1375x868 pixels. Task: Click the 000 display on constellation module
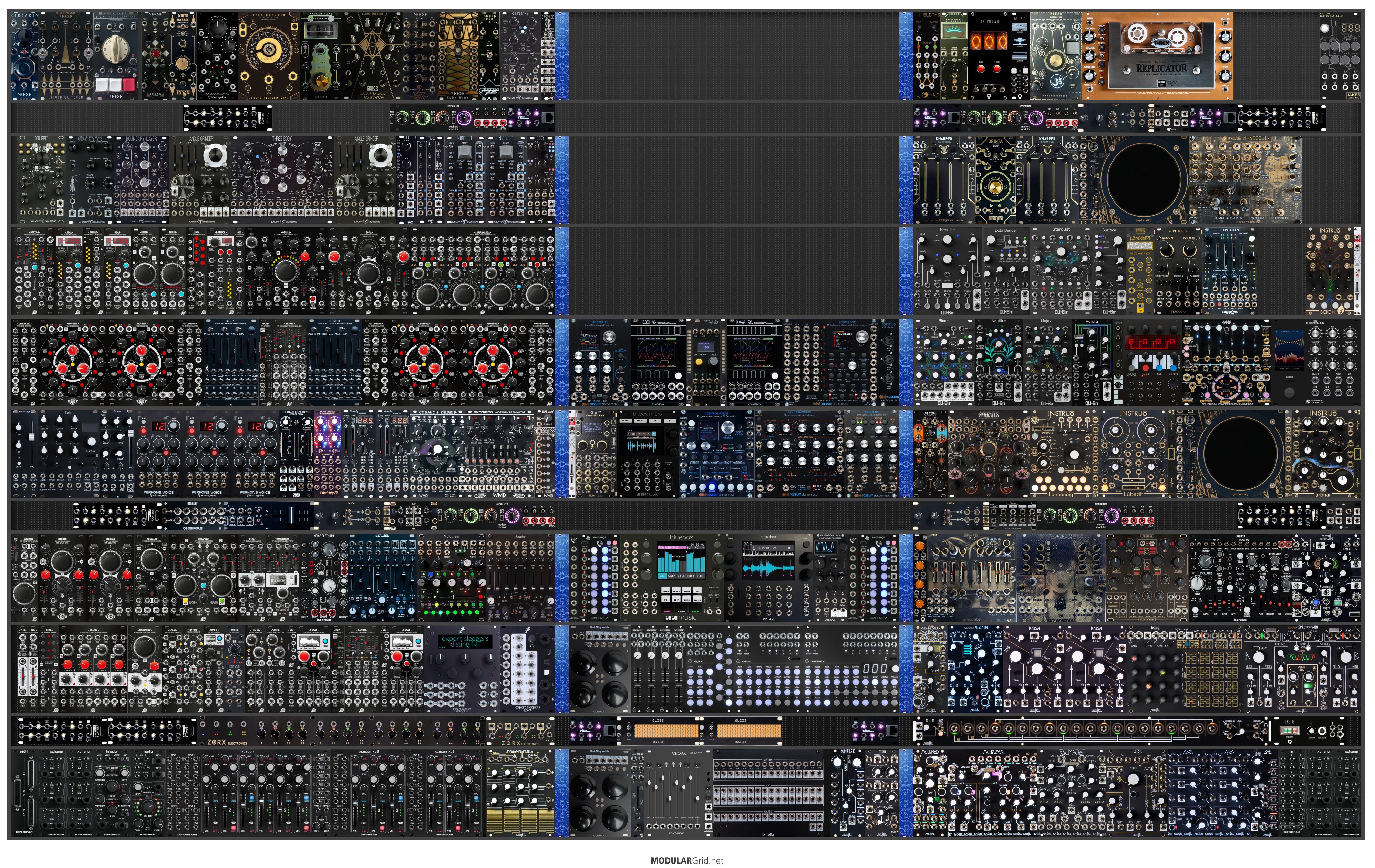point(875,669)
